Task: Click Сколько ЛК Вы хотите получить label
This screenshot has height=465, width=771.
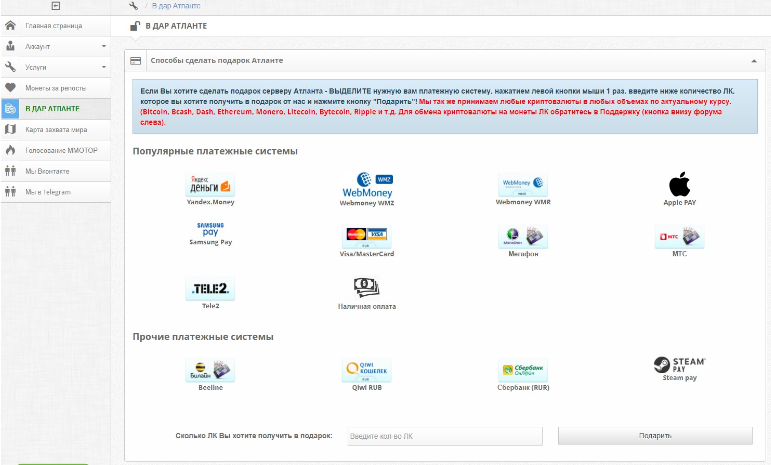Action: (x=254, y=436)
